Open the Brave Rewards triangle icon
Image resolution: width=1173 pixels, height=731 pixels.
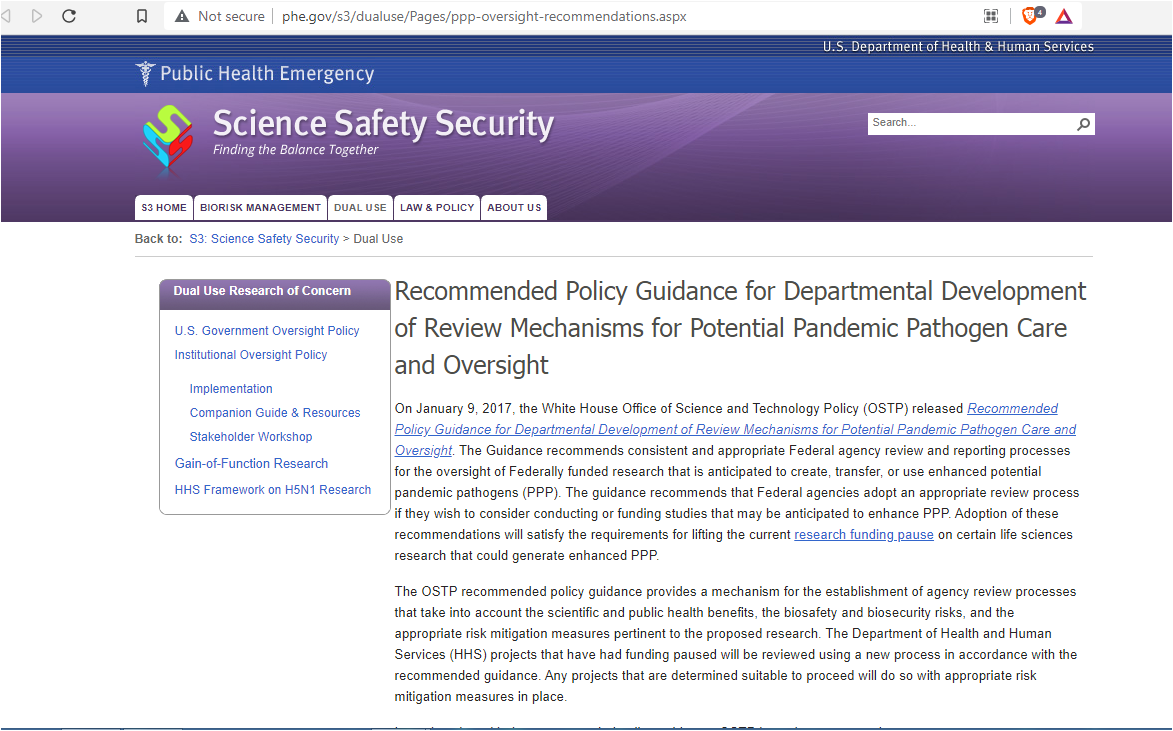1064,16
